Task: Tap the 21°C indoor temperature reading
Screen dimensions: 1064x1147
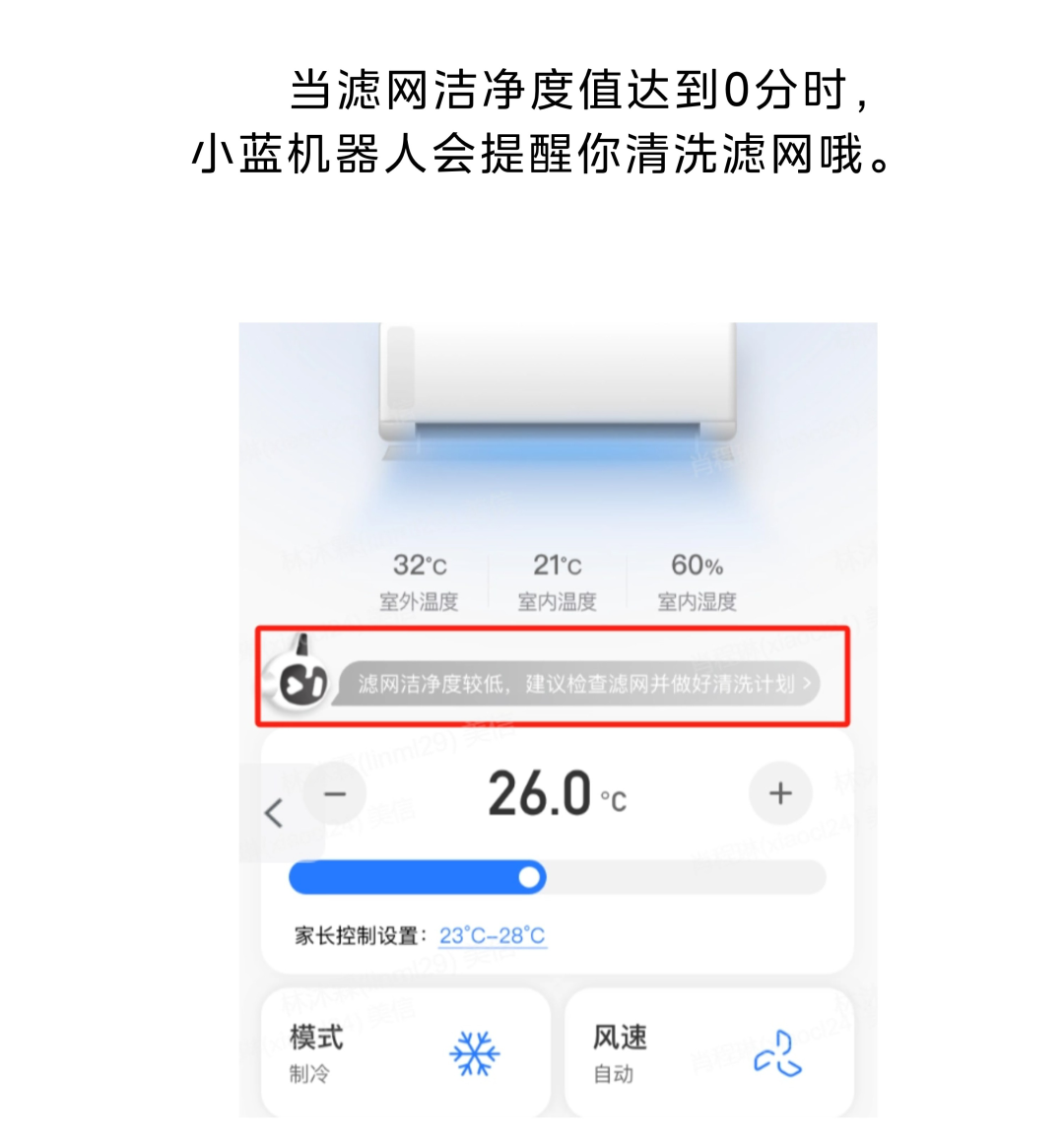Action: point(558,565)
